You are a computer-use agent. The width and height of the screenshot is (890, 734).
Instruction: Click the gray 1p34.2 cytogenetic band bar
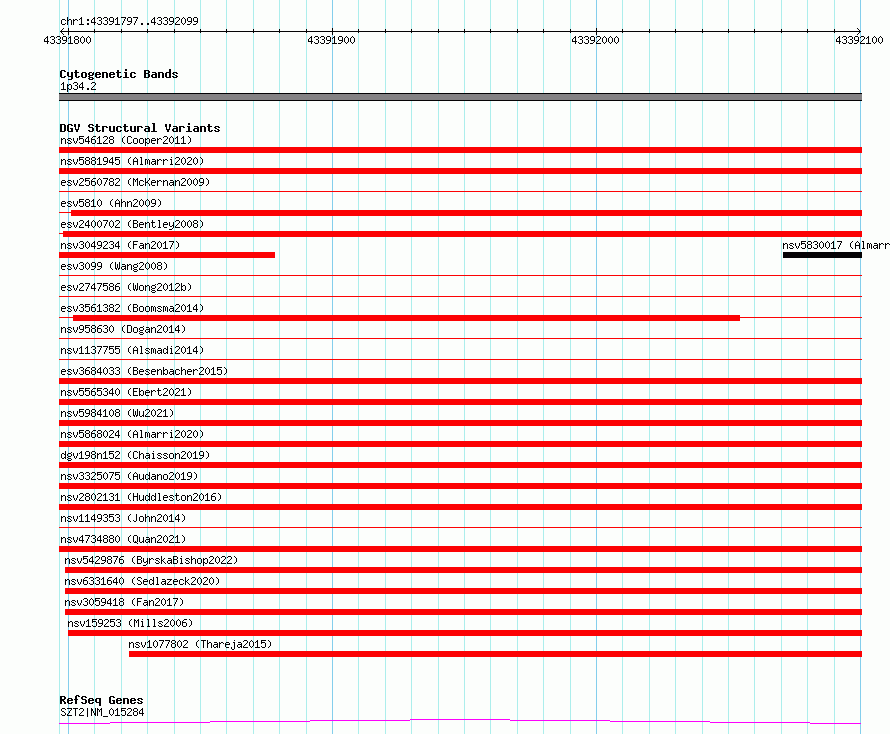(x=460, y=97)
